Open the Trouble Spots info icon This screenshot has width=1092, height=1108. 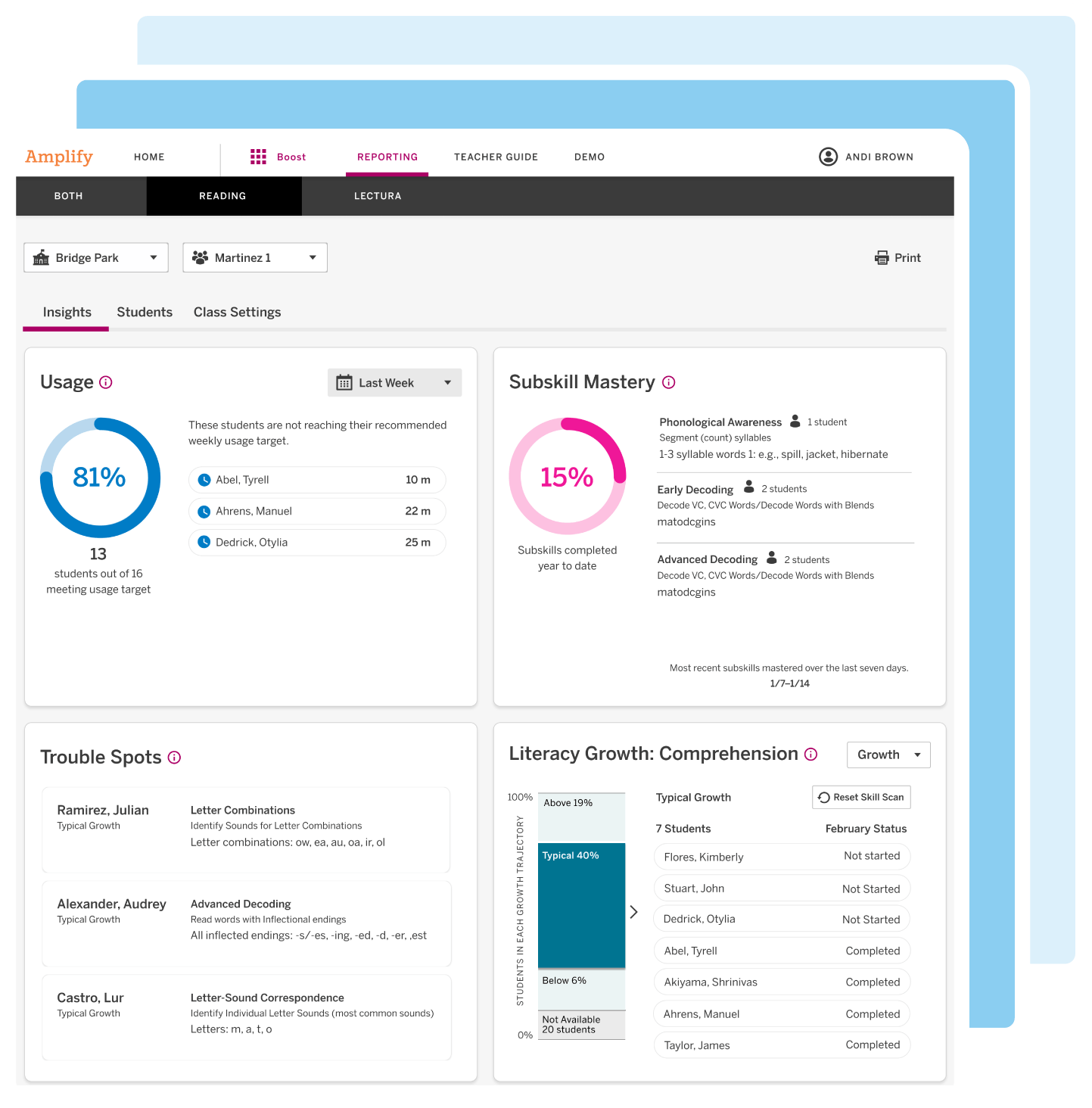[x=174, y=758]
